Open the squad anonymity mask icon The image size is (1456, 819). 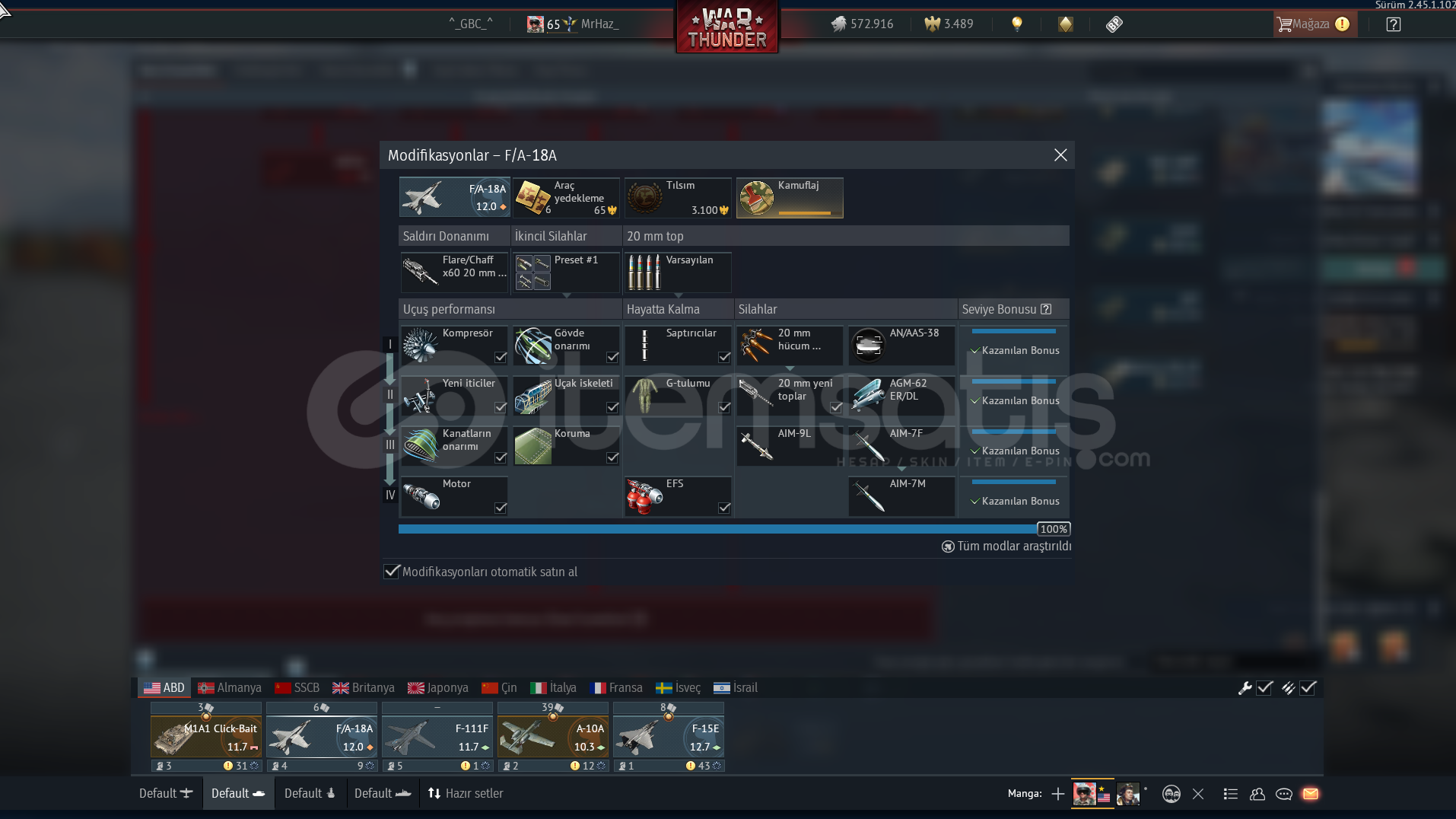coord(1171,794)
